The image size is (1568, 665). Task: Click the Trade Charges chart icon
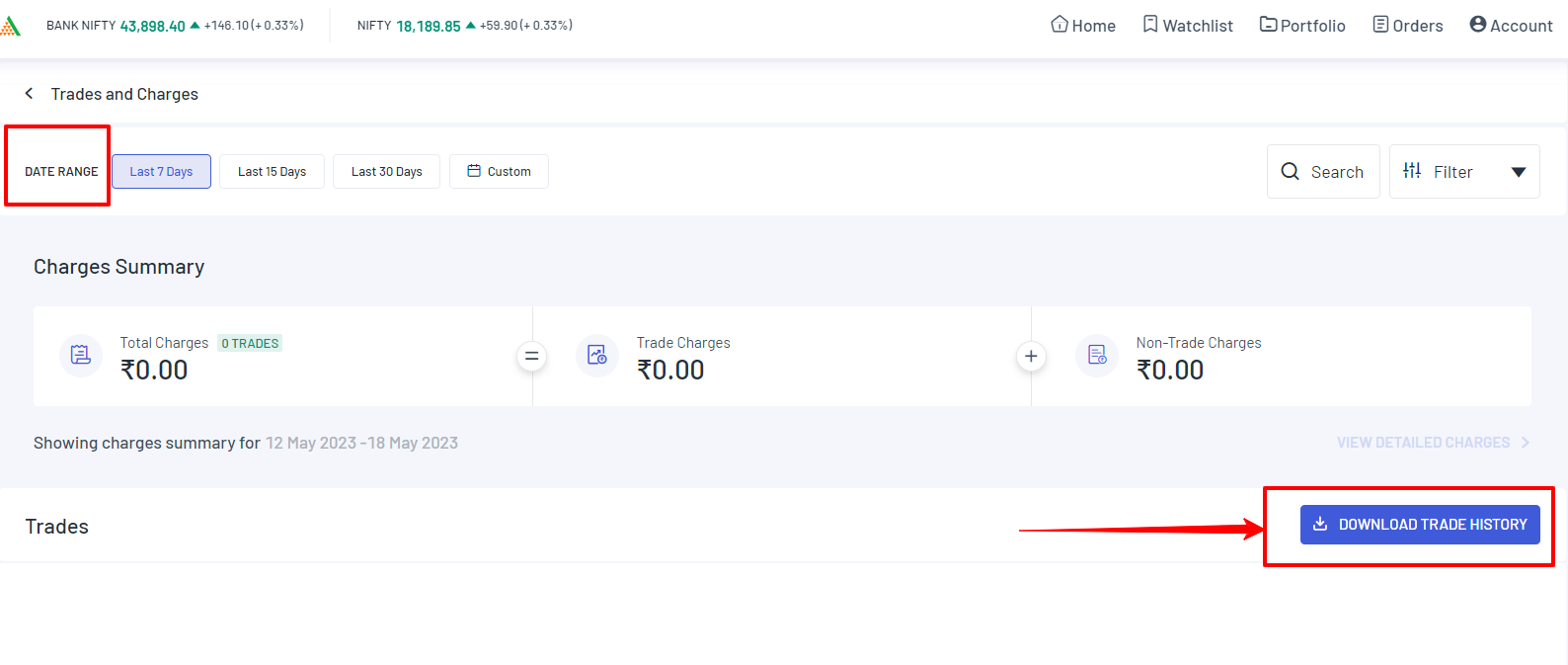(x=597, y=356)
